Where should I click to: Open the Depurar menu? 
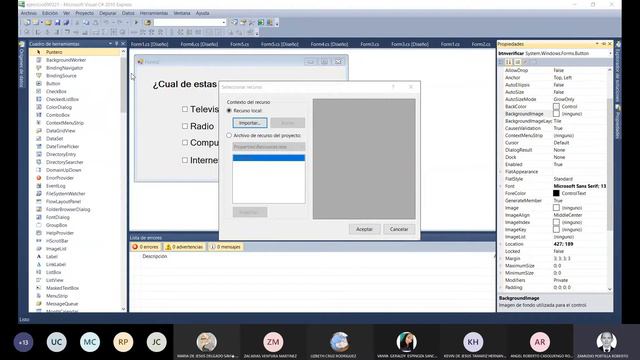[108, 13]
